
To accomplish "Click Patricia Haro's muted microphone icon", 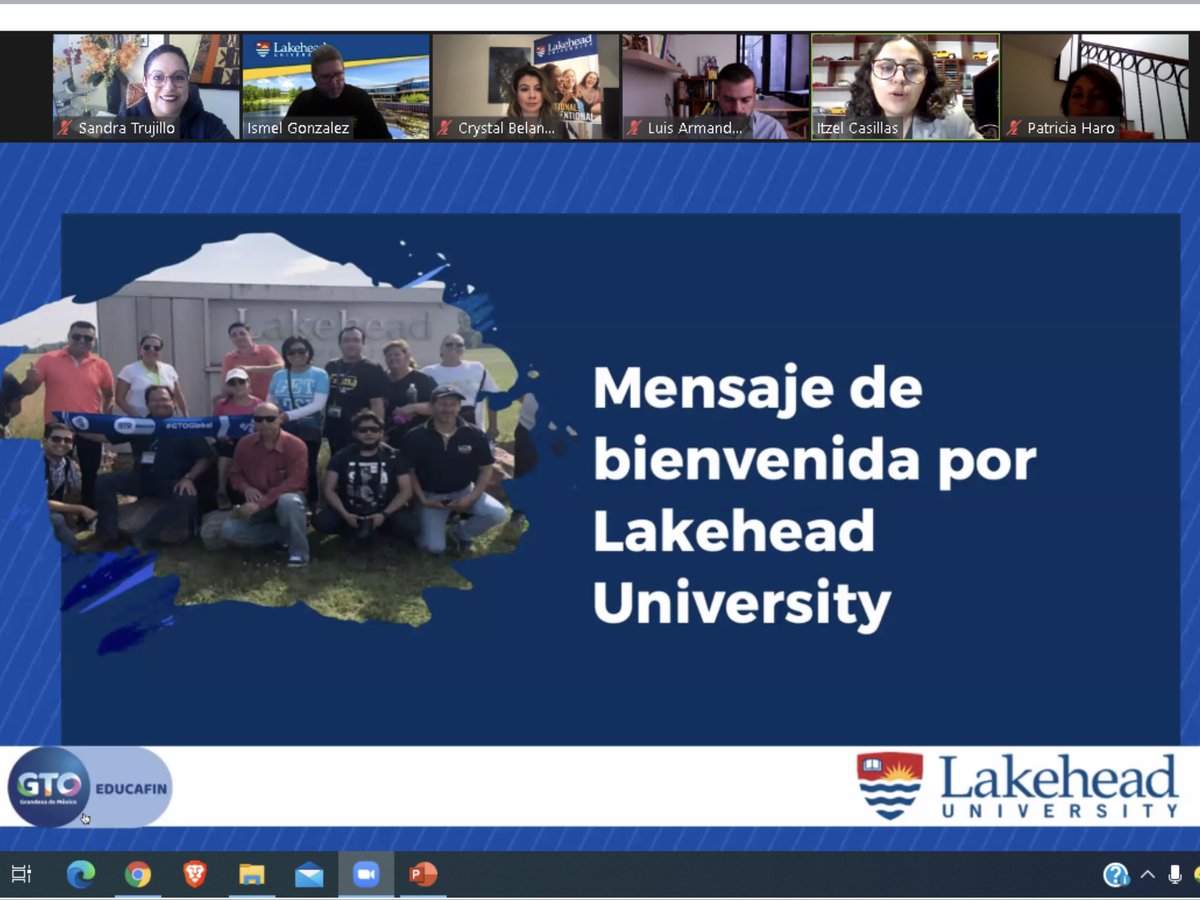I will click(1014, 128).
